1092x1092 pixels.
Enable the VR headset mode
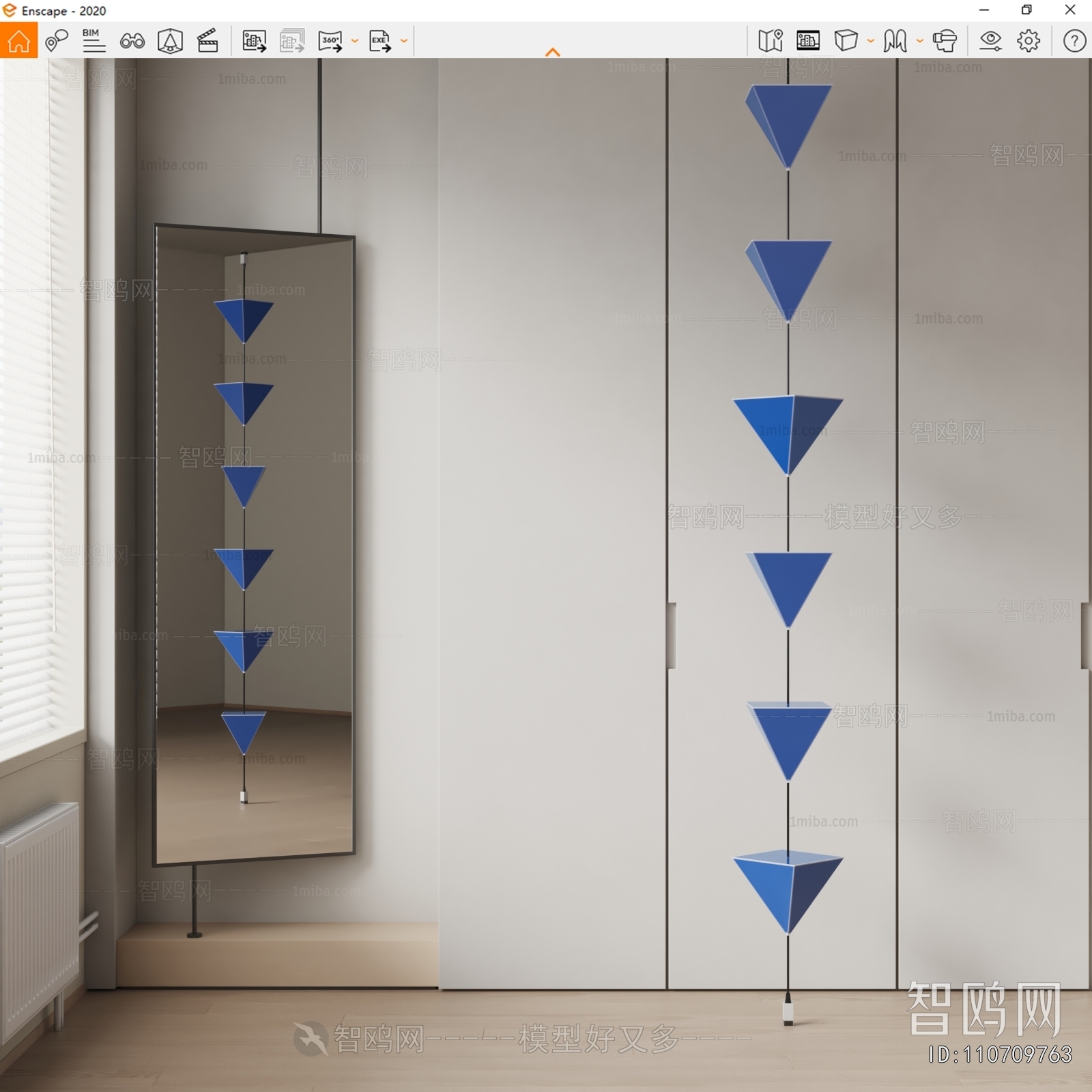click(x=945, y=41)
